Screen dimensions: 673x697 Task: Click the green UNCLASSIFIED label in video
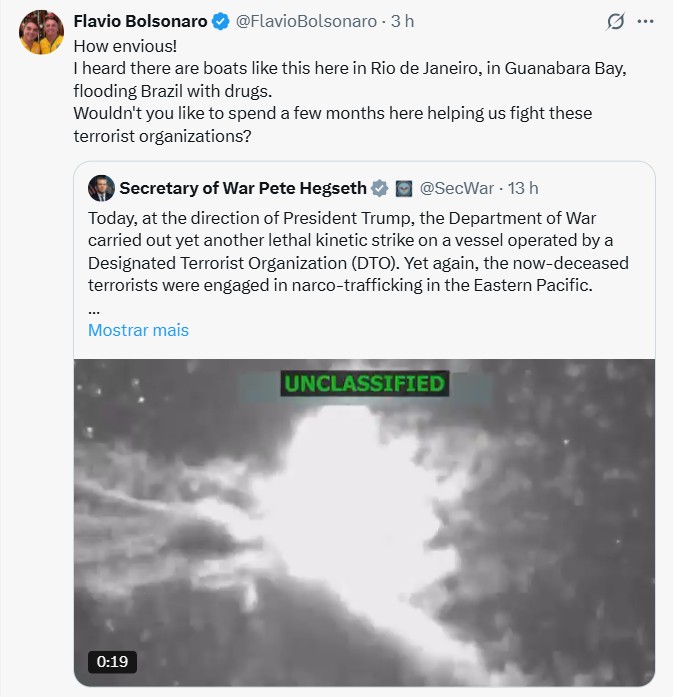tap(364, 383)
